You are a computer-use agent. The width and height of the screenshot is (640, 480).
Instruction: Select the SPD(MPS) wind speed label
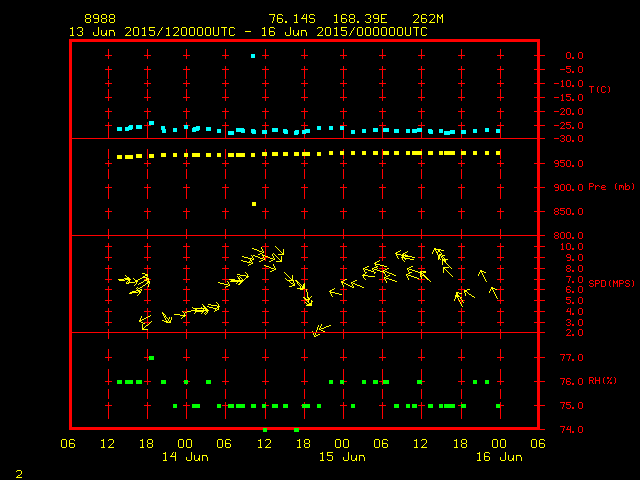[612, 284]
